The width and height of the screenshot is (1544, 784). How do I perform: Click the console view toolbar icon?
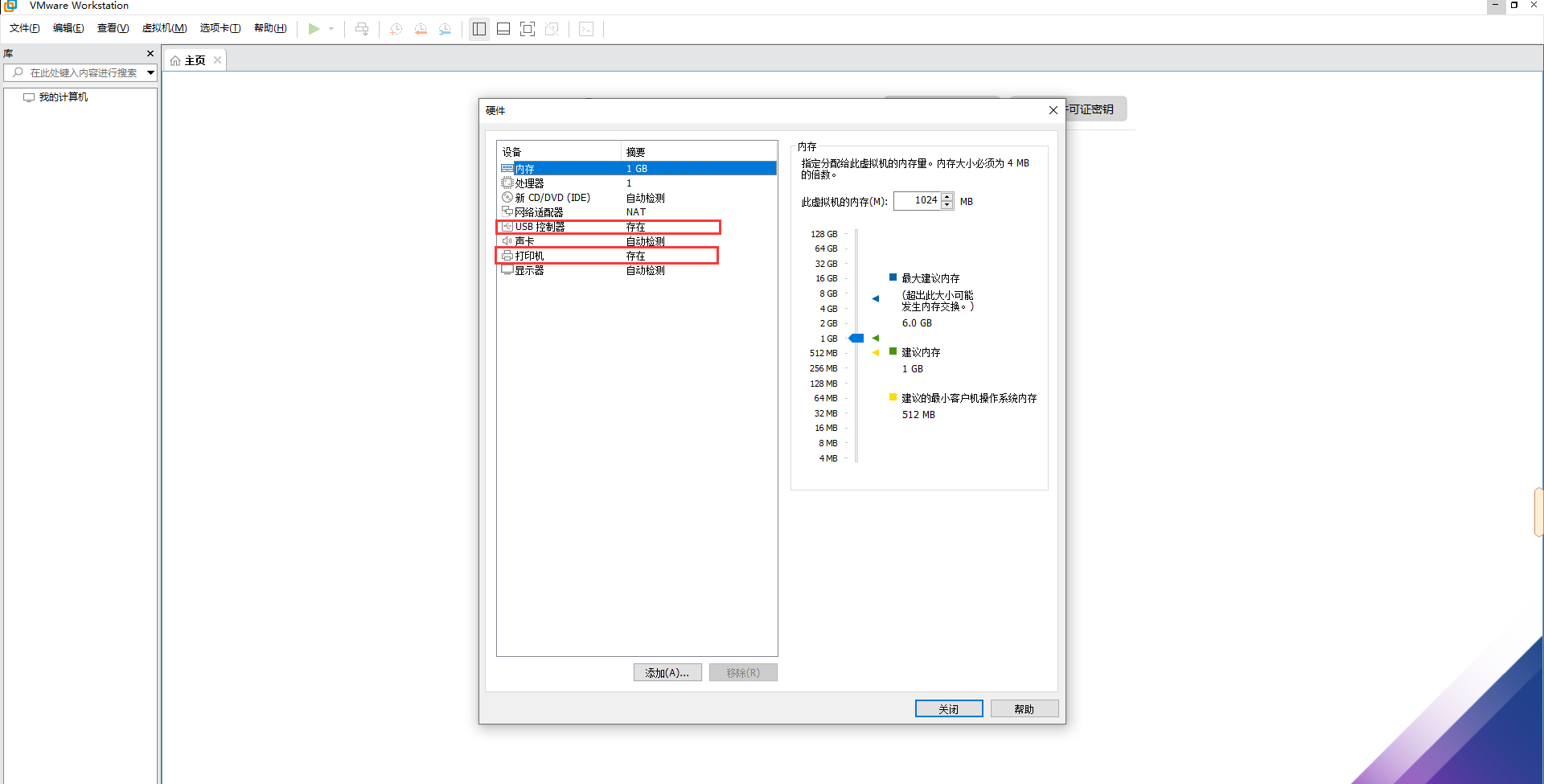586,29
